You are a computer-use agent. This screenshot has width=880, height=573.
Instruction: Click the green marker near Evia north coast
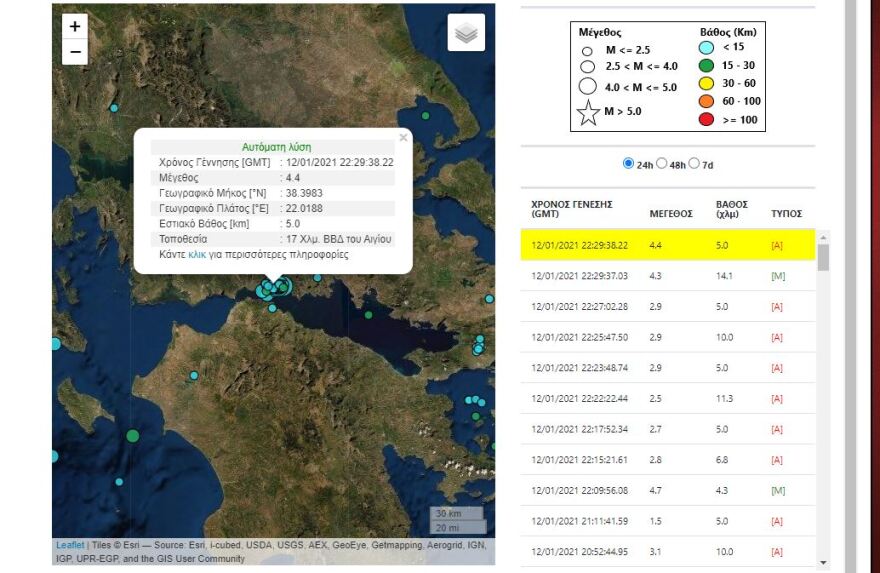(425, 116)
